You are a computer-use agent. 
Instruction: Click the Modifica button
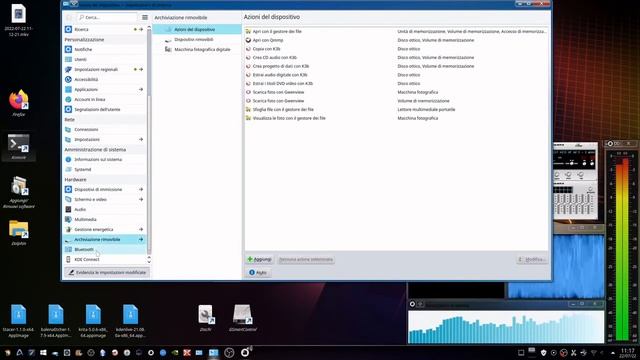532,259
